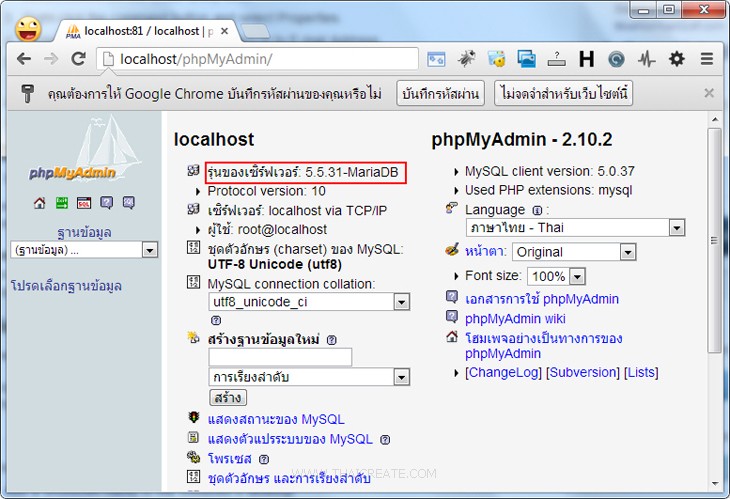Click the scrollbar down arrow
The height and width of the screenshot is (499, 730).
pos(715,484)
